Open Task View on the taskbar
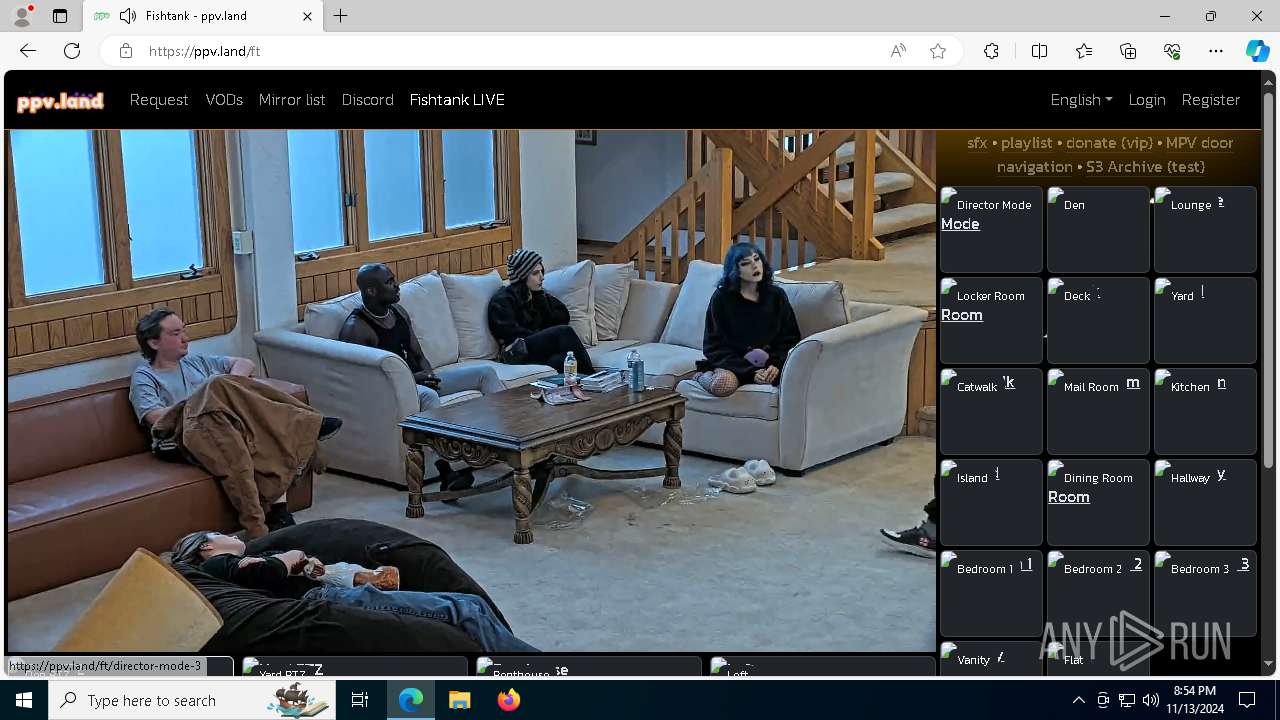This screenshot has width=1280, height=720. point(361,700)
